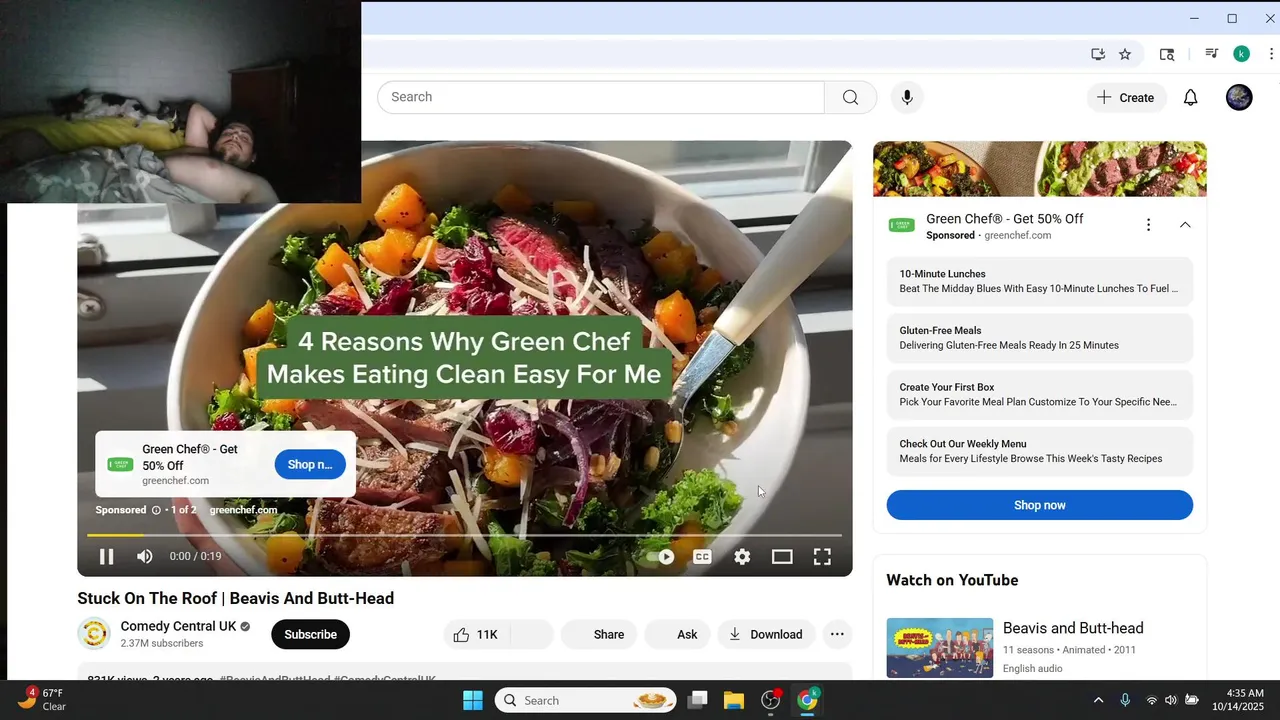The width and height of the screenshot is (1280, 720).
Task: Open the YouTube account avatar menu
Action: click(x=1239, y=97)
